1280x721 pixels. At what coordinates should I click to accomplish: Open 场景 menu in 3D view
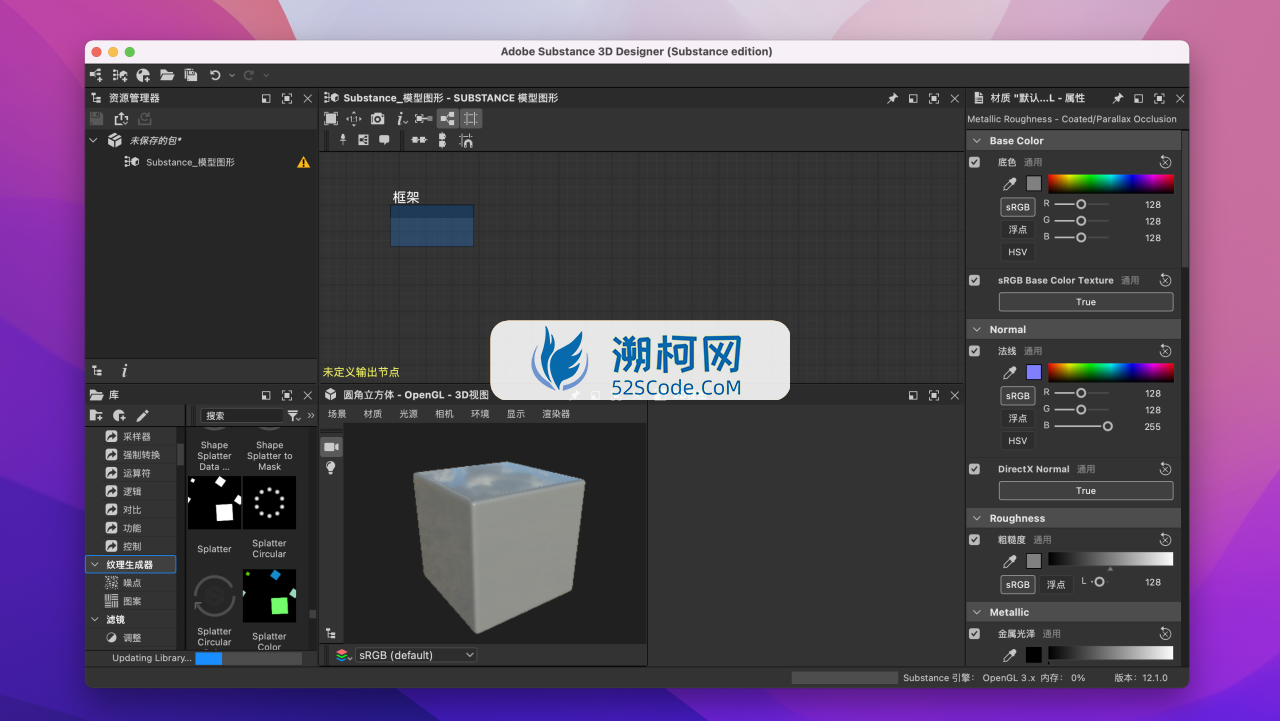pos(337,414)
